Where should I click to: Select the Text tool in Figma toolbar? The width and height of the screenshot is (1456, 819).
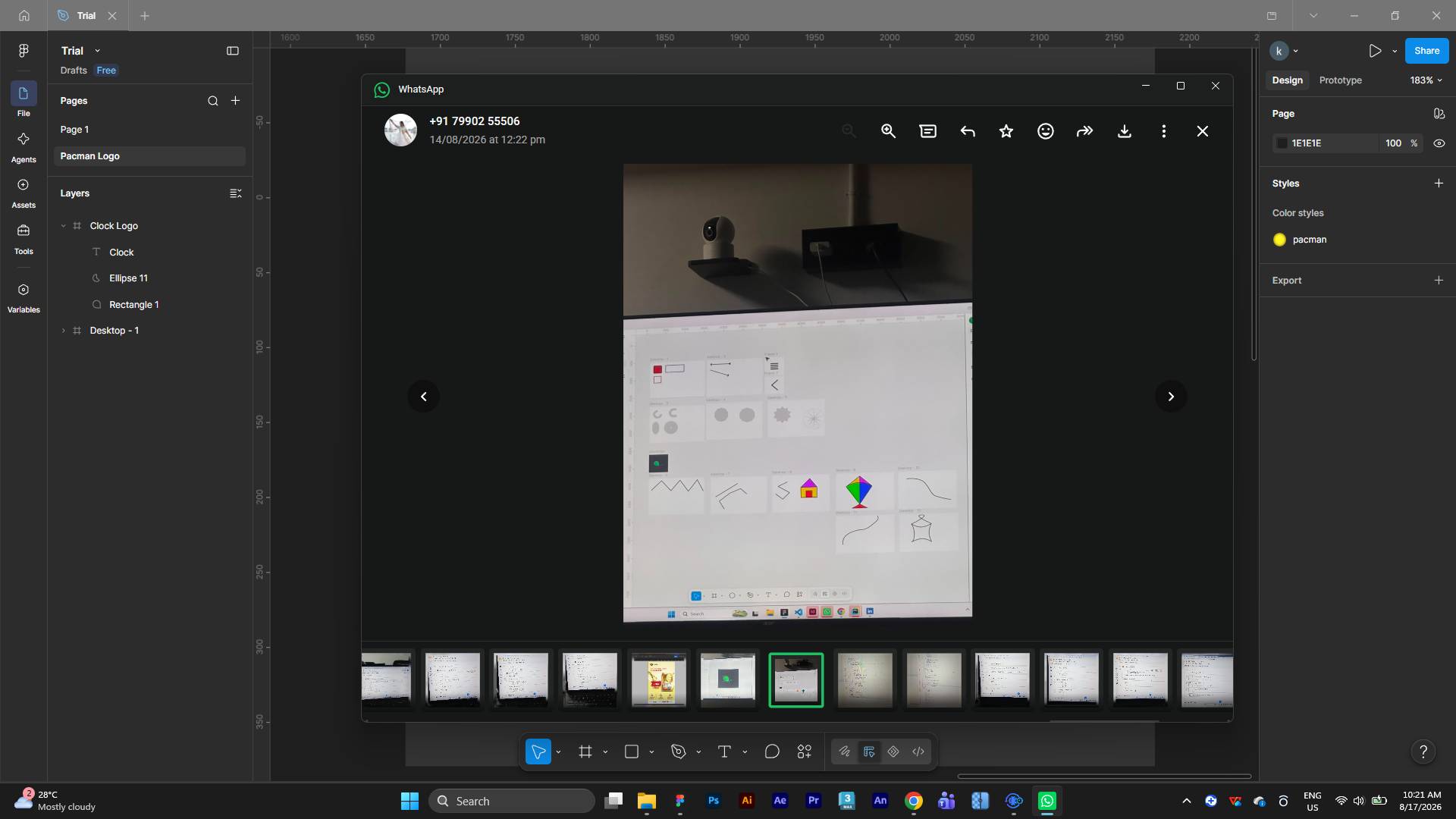point(724,752)
